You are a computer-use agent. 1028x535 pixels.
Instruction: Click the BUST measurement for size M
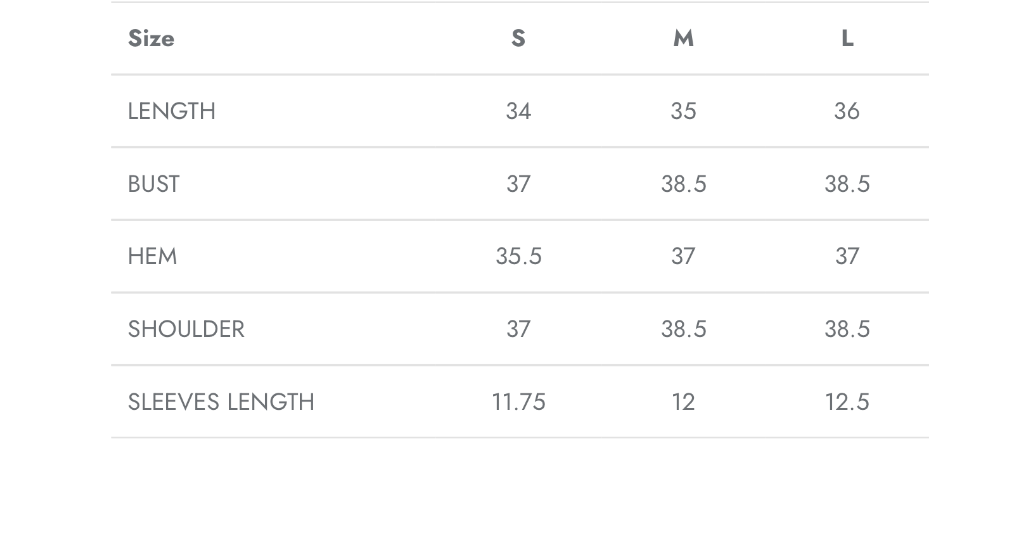point(683,184)
